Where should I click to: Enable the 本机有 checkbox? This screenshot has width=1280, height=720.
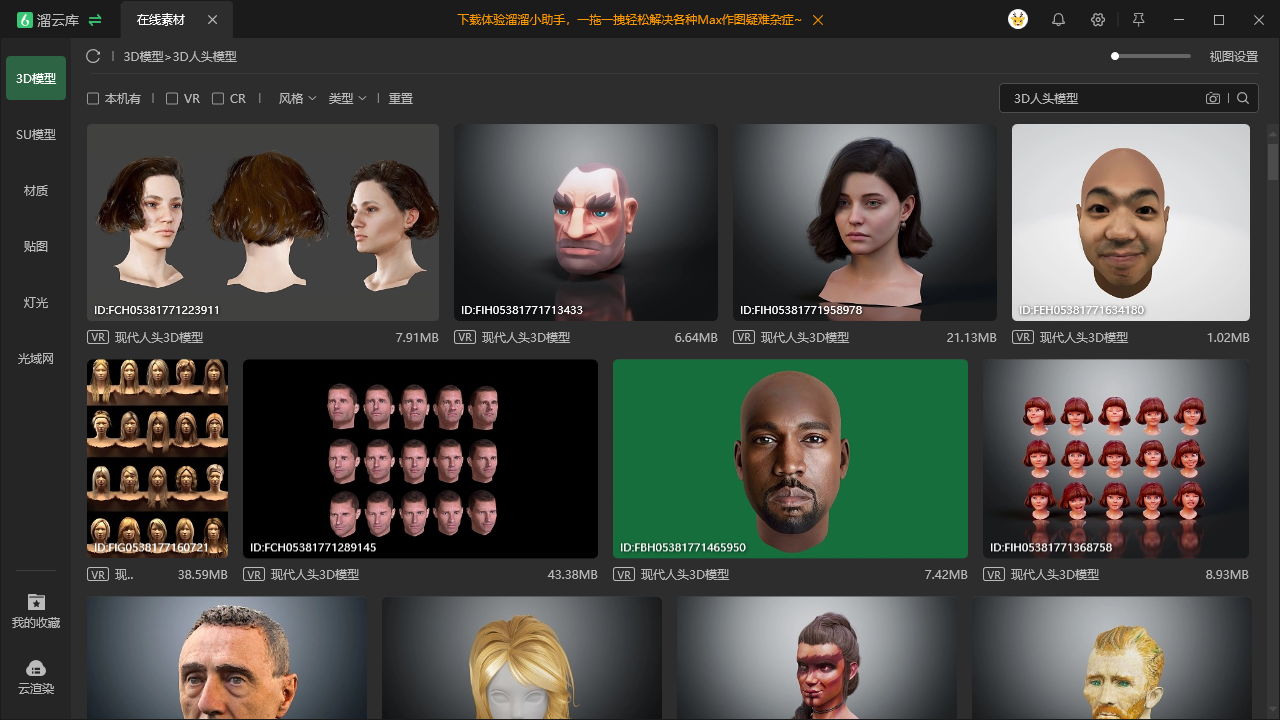pos(93,98)
